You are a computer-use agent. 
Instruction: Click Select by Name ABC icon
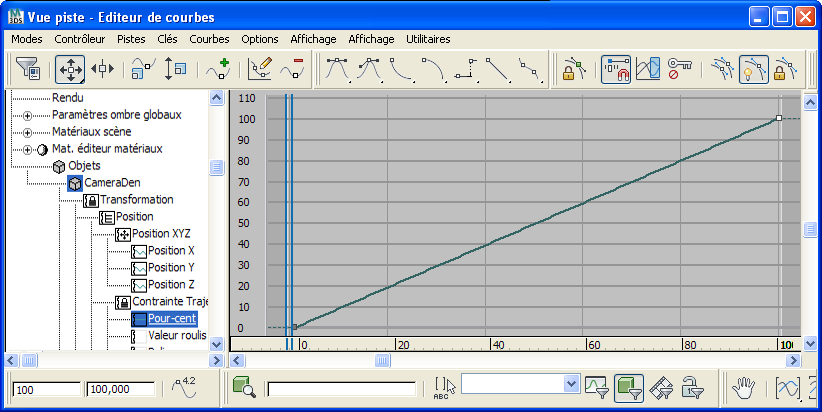(444, 388)
